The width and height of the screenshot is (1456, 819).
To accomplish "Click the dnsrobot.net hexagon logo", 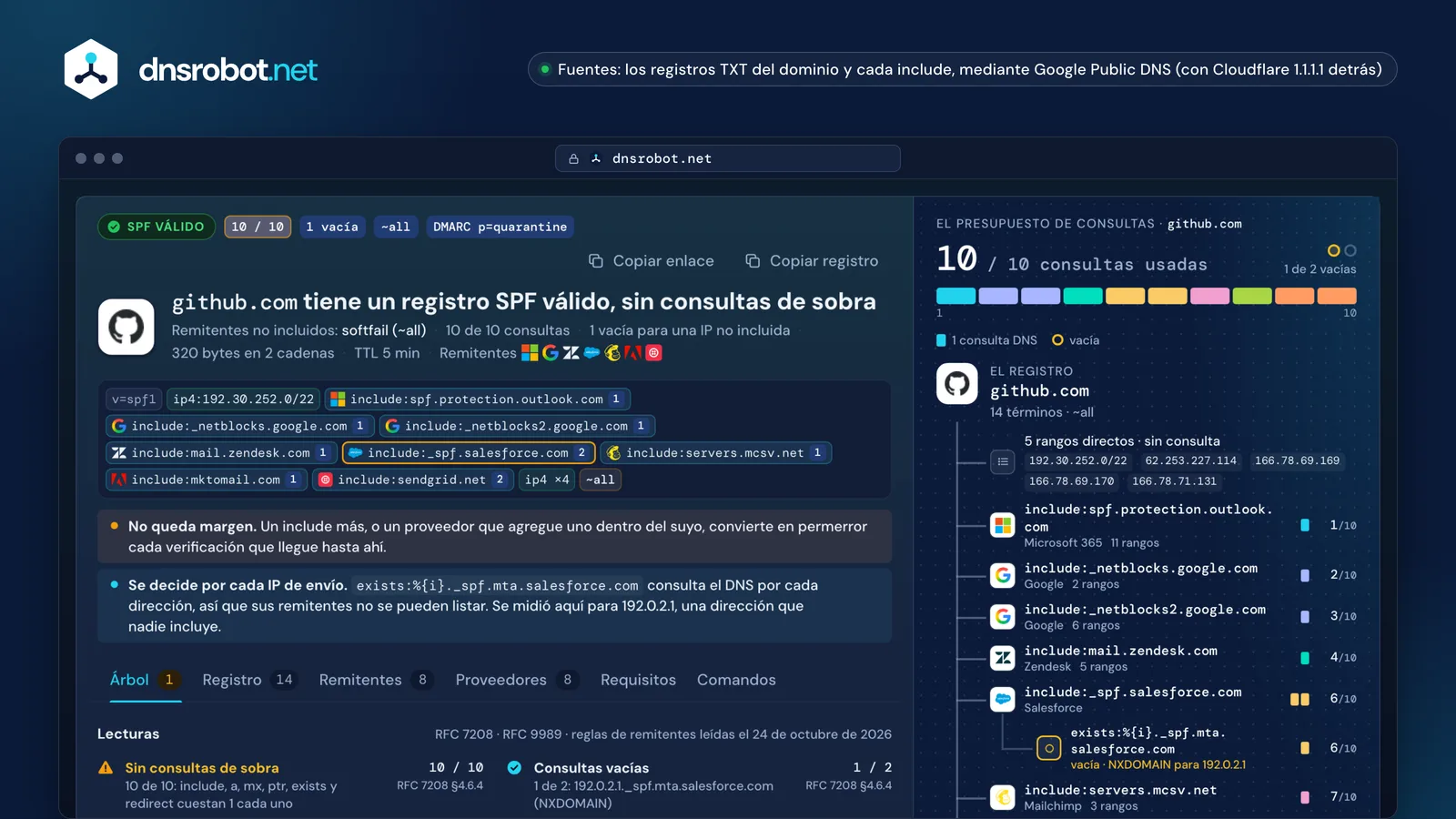I will (91, 69).
